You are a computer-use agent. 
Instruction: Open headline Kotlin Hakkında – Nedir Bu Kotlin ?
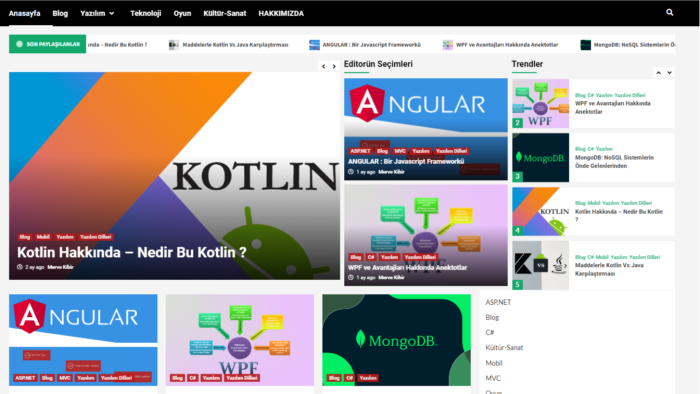click(132, 253)
